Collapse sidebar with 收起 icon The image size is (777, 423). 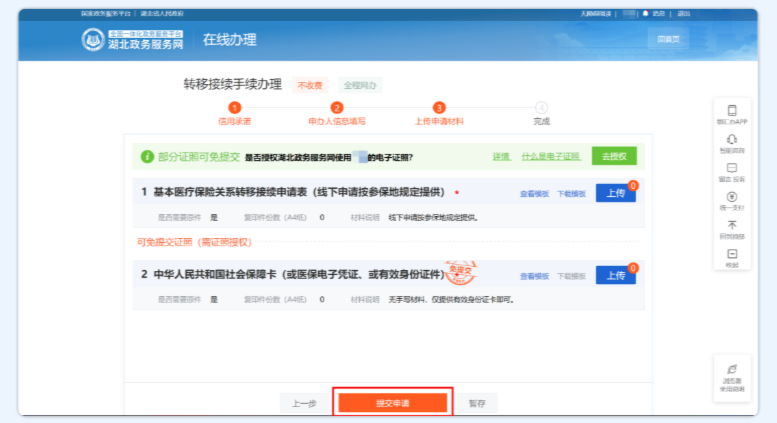coord(731,254)
